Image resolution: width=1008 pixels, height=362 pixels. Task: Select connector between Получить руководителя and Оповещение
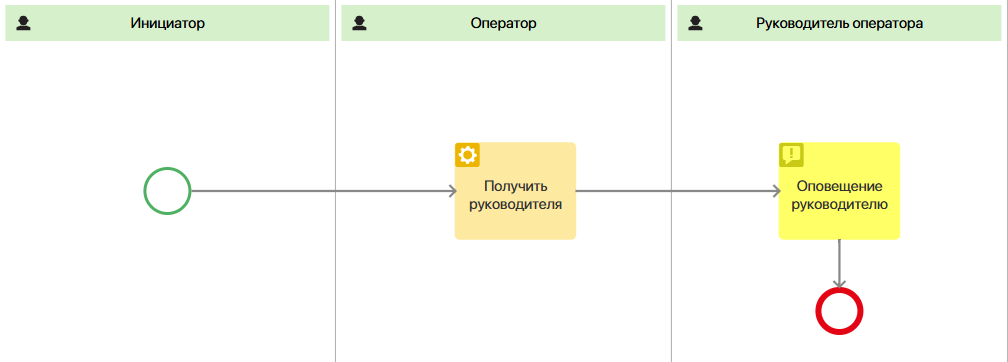point(678,191)
